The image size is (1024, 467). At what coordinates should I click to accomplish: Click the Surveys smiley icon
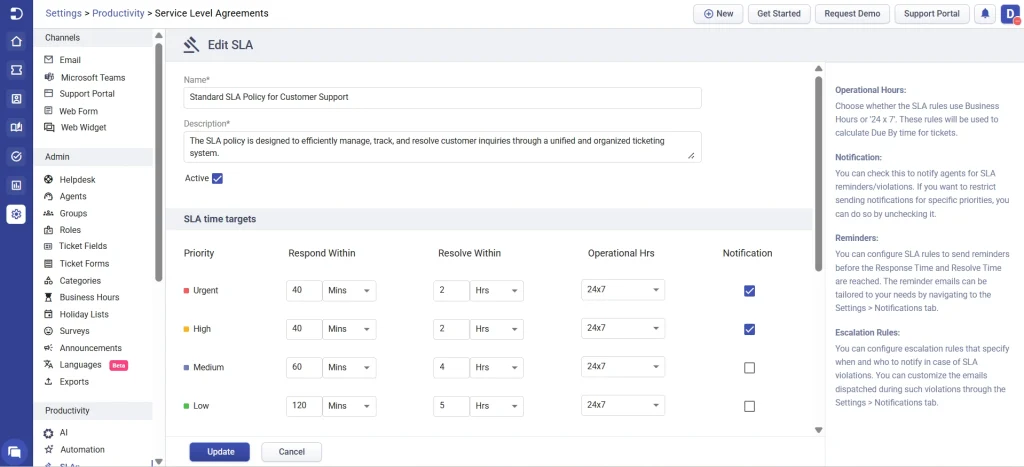point(48,331)
